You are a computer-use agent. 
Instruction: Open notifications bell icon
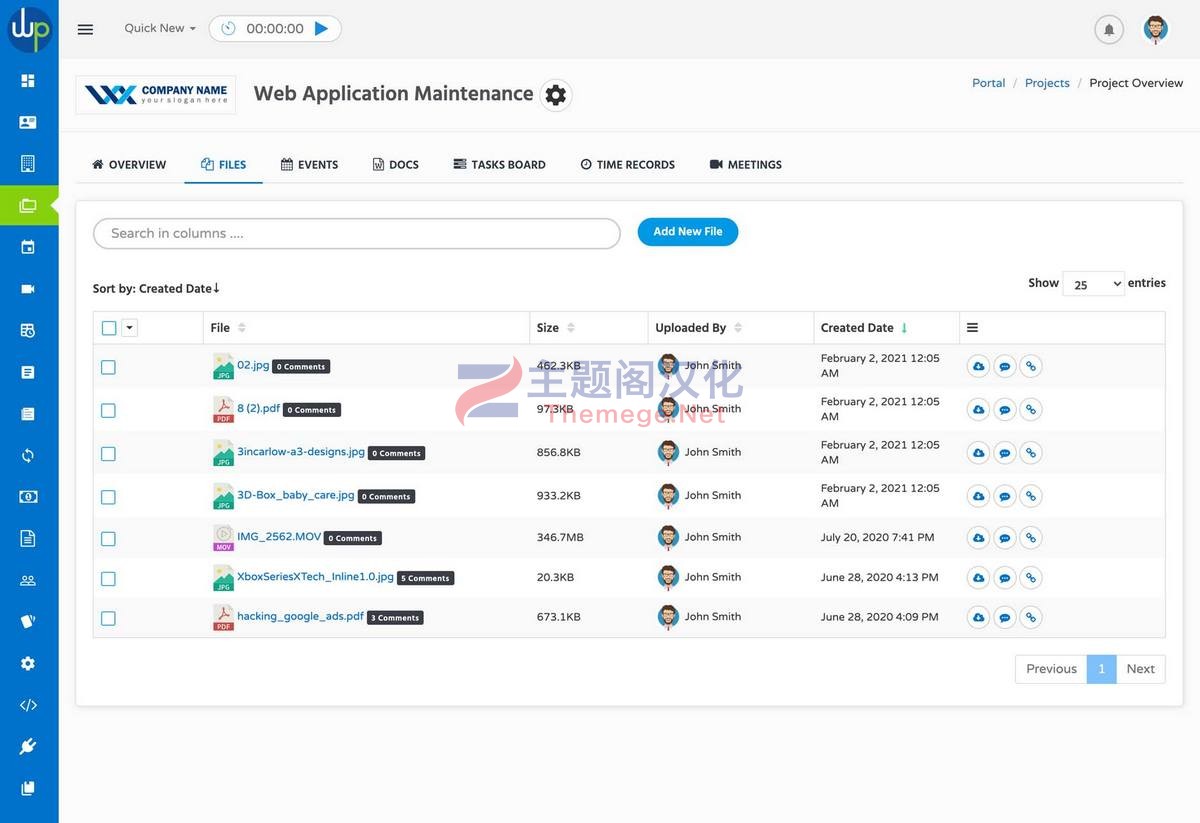(x=1108, y=30)
